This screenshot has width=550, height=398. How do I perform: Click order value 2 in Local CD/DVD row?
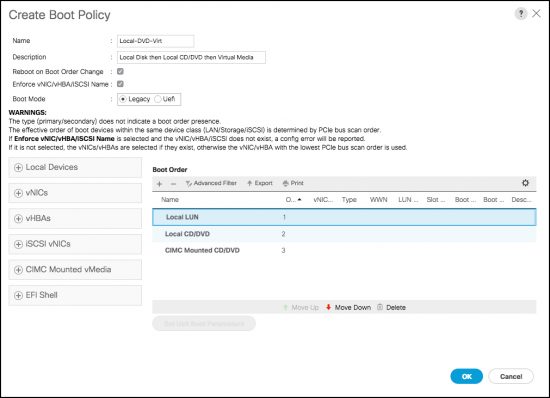tap(283, 234)
